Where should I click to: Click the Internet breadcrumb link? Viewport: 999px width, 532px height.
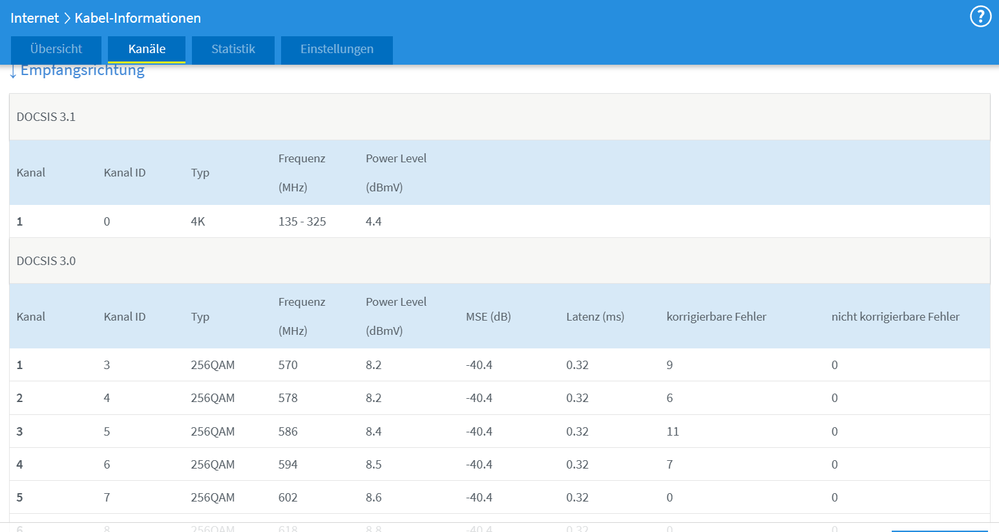[x=34, y=18]
